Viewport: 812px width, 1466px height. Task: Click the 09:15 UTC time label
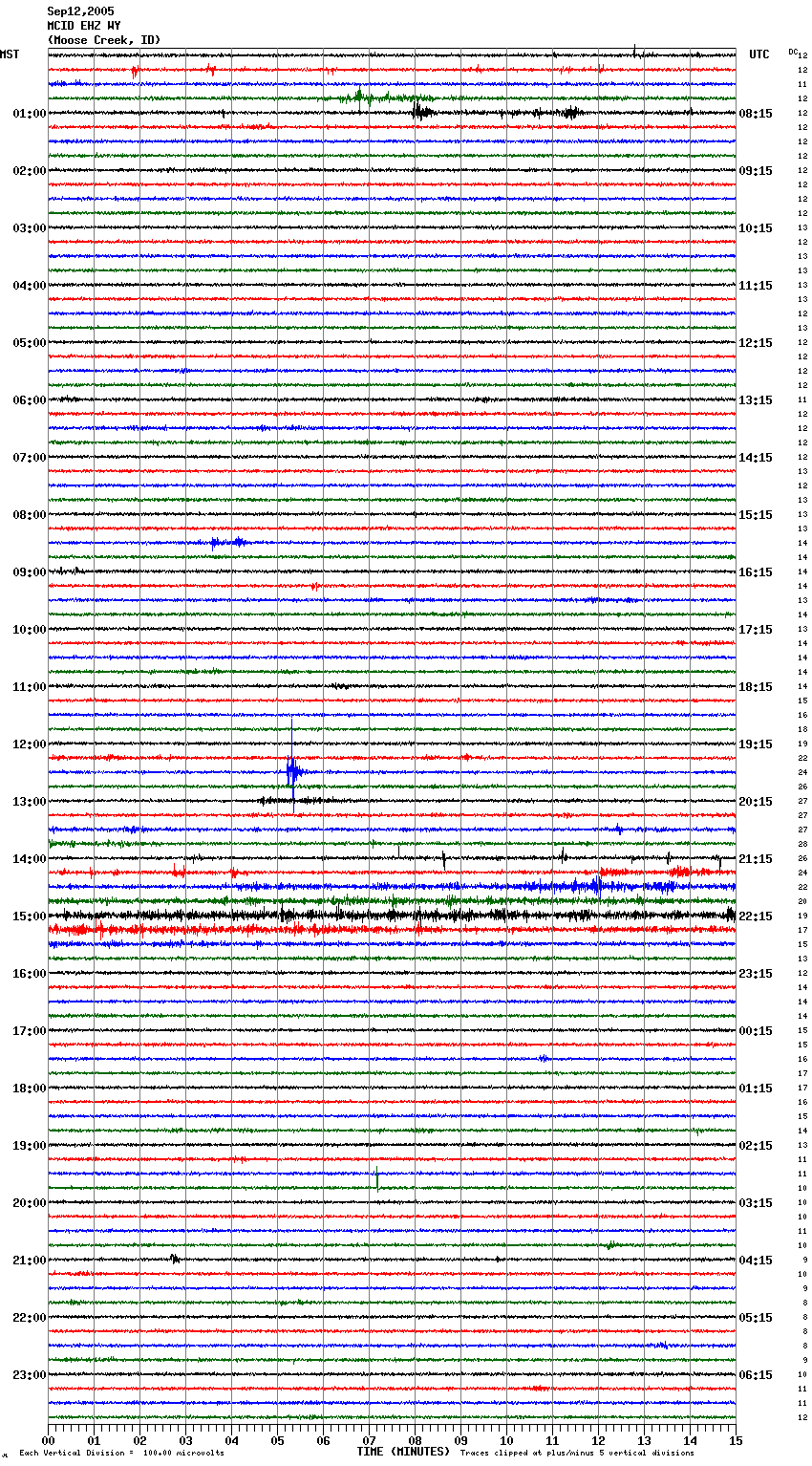pos(756,171)
